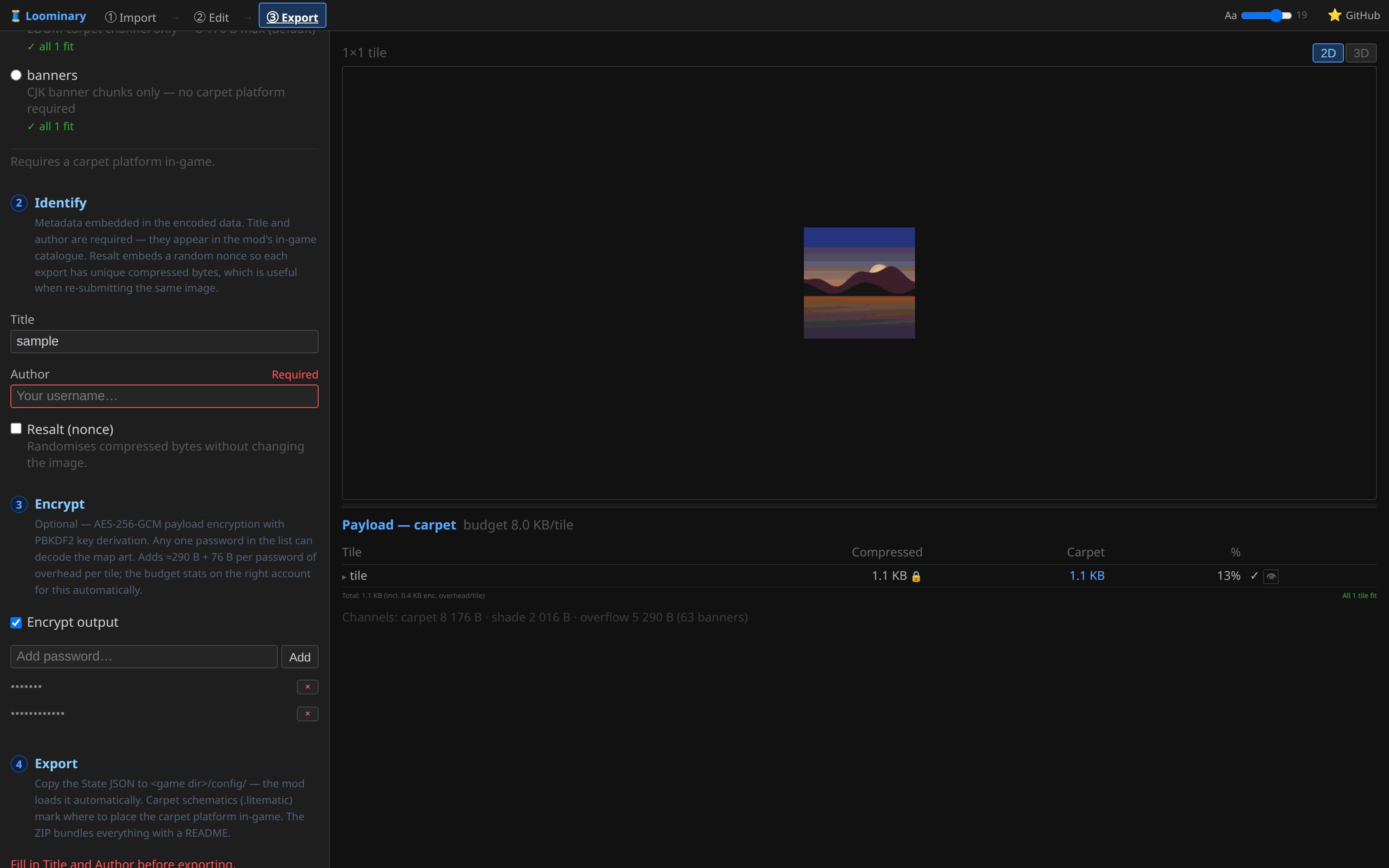The image size is (1389, 868).
Task: Remove the second saved password
Action: click(308, 713)
